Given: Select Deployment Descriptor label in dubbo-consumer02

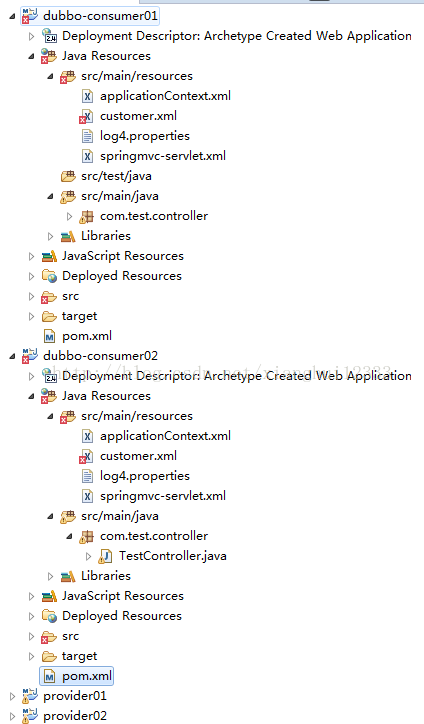Looking at the screenshot, I should (x=236, y=376).
